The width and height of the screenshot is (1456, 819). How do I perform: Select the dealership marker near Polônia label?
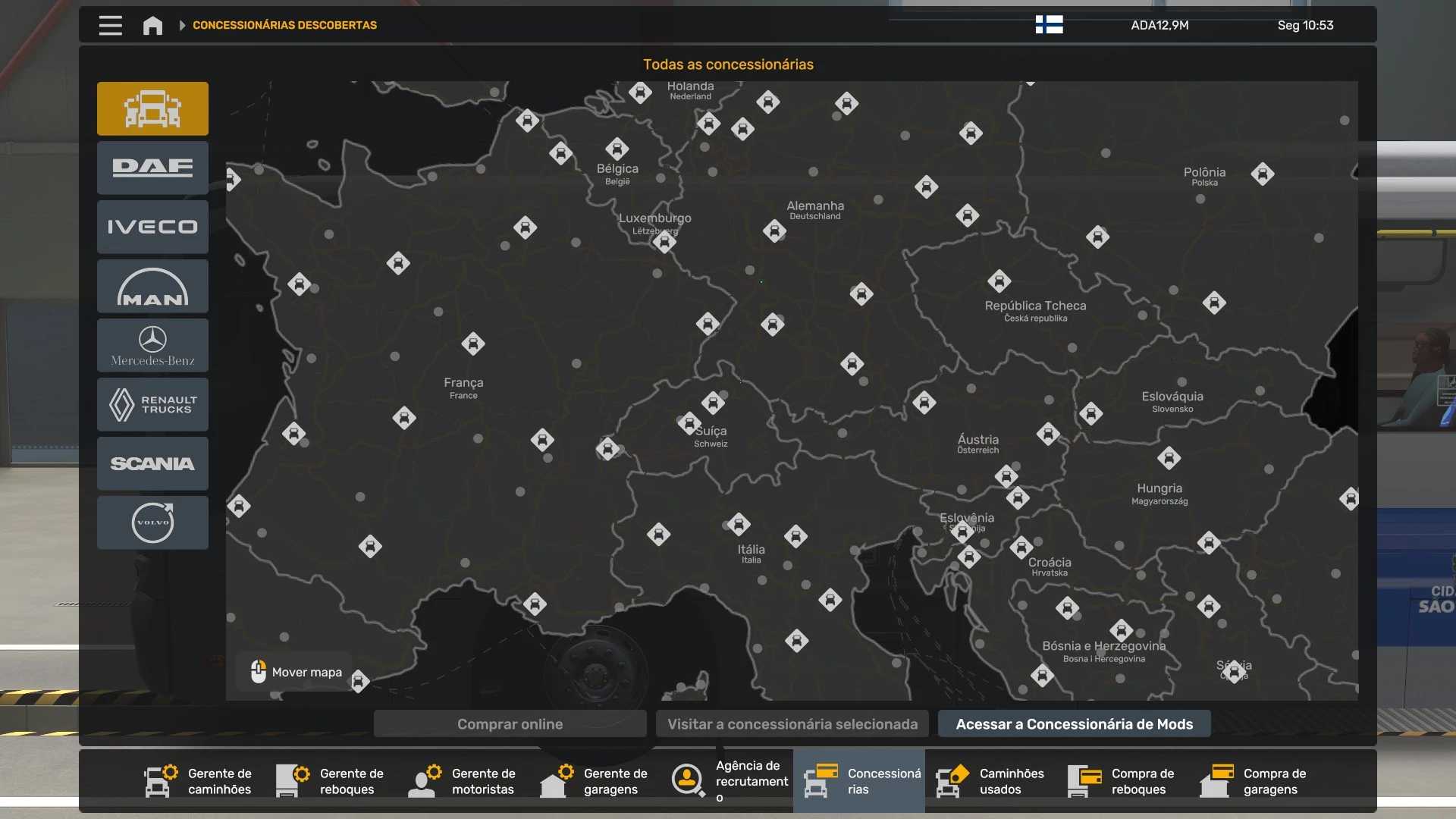point(1263,174)
